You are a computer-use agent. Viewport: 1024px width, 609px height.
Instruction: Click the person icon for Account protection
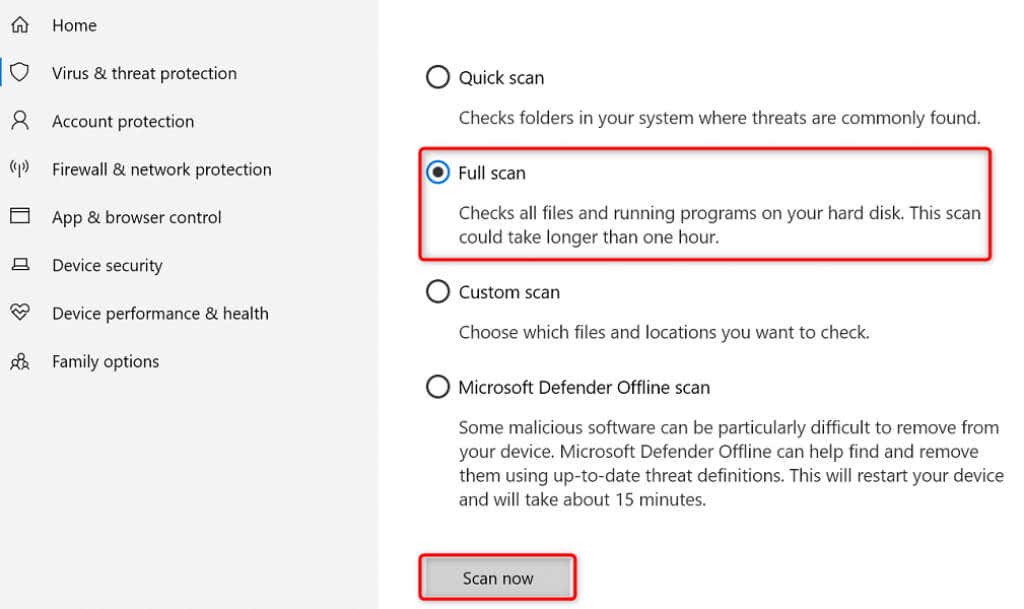pos(20,121)
